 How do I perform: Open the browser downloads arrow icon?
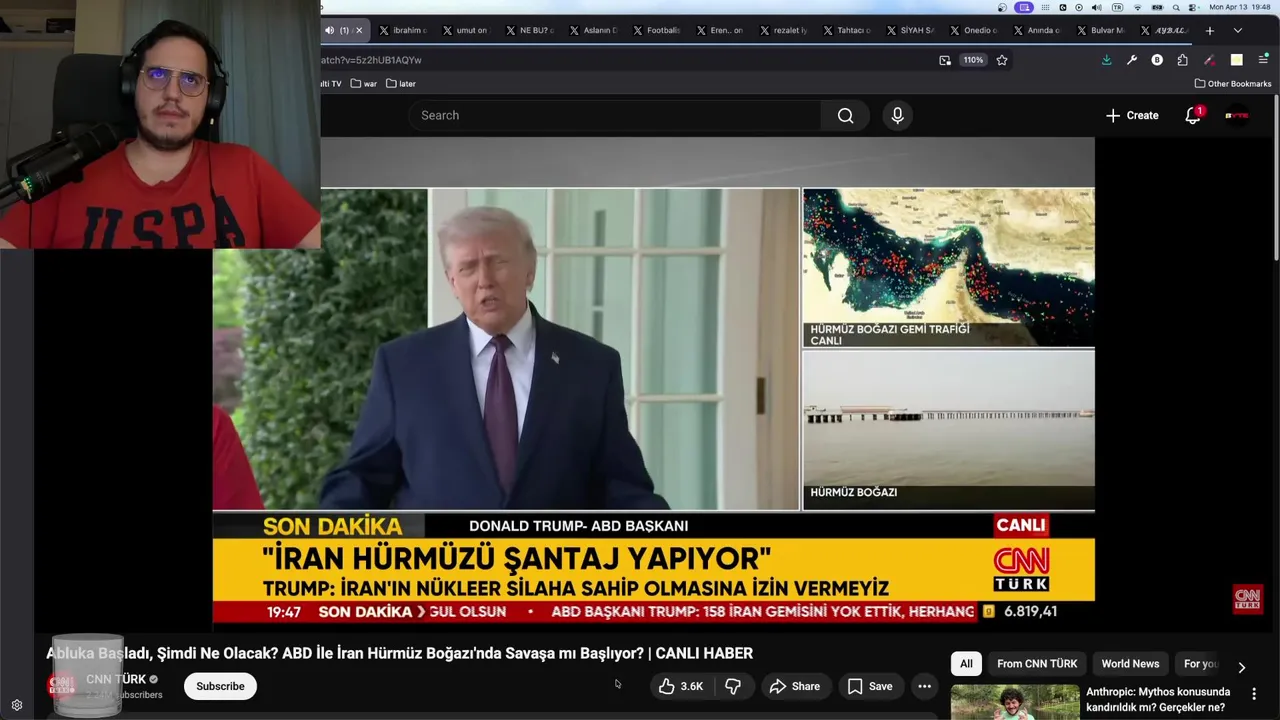pos(1106,60)
